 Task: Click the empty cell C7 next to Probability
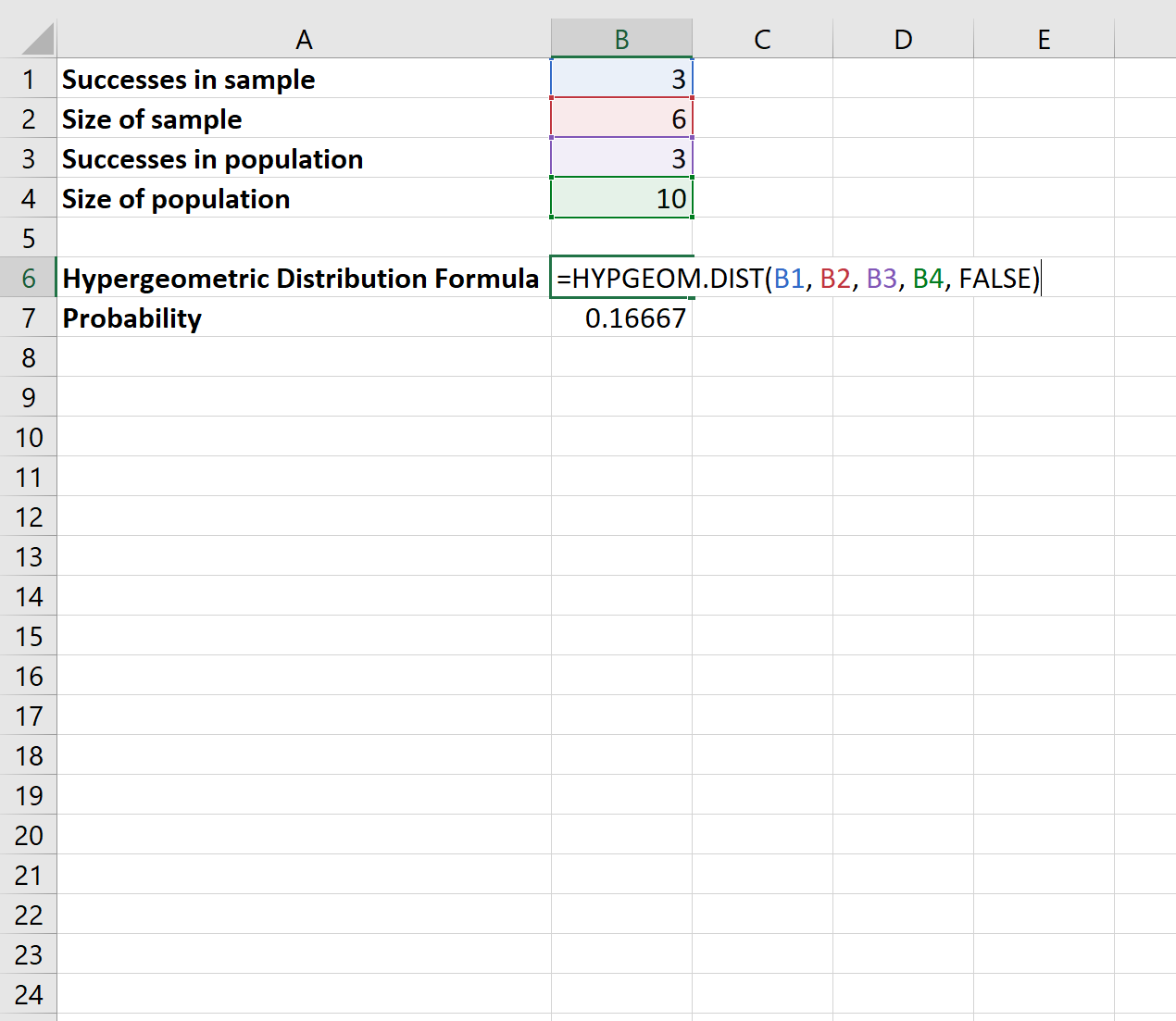click(x=762, y=317)
